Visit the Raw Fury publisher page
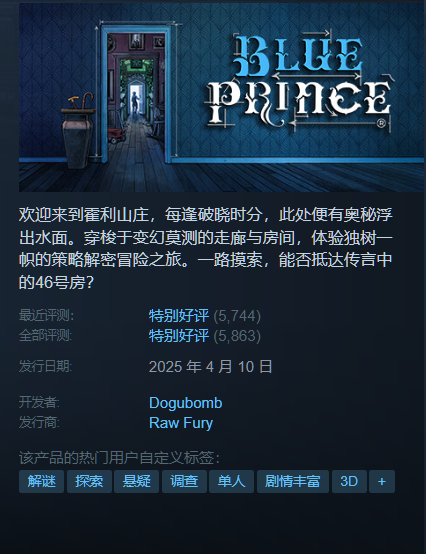The image size is (426, 554). 181,423
